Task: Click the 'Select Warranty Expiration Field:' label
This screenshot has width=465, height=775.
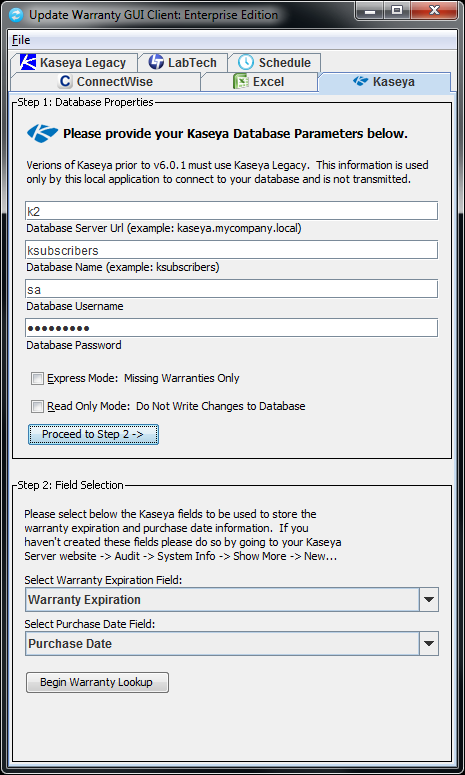Action: 103,580
